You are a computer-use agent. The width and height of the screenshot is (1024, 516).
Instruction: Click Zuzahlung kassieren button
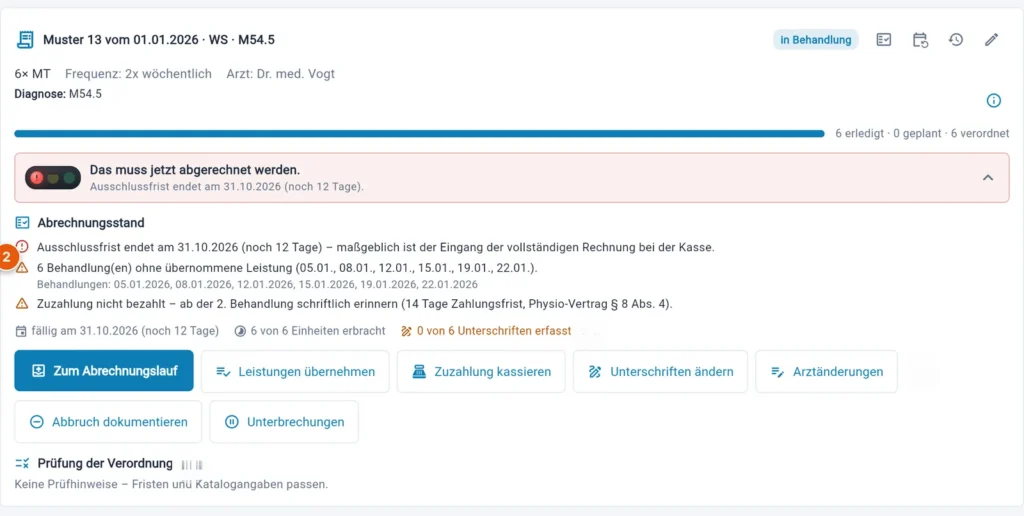(x=481, y=372)
